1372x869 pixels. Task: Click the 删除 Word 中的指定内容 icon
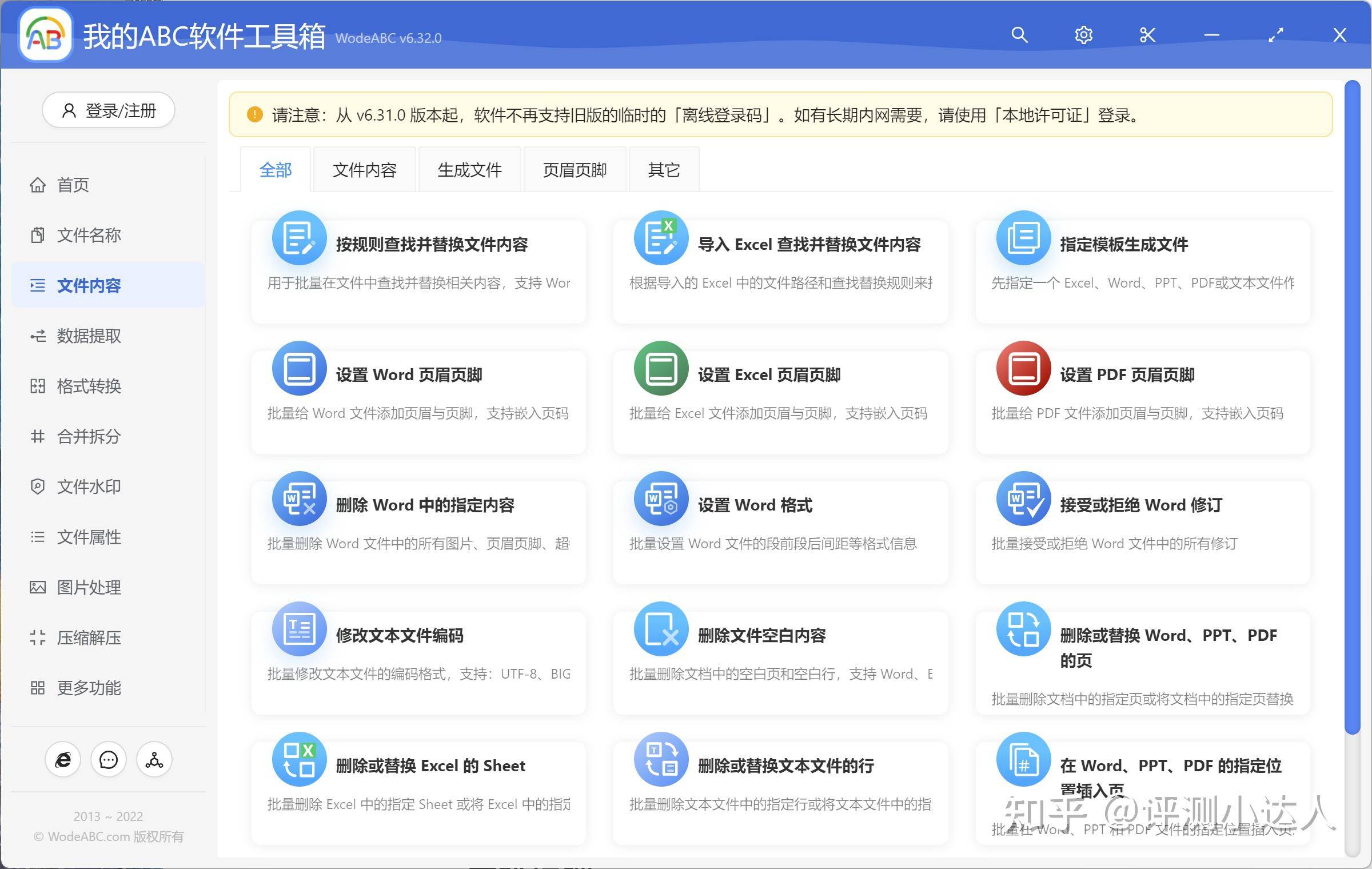point(300,499)
